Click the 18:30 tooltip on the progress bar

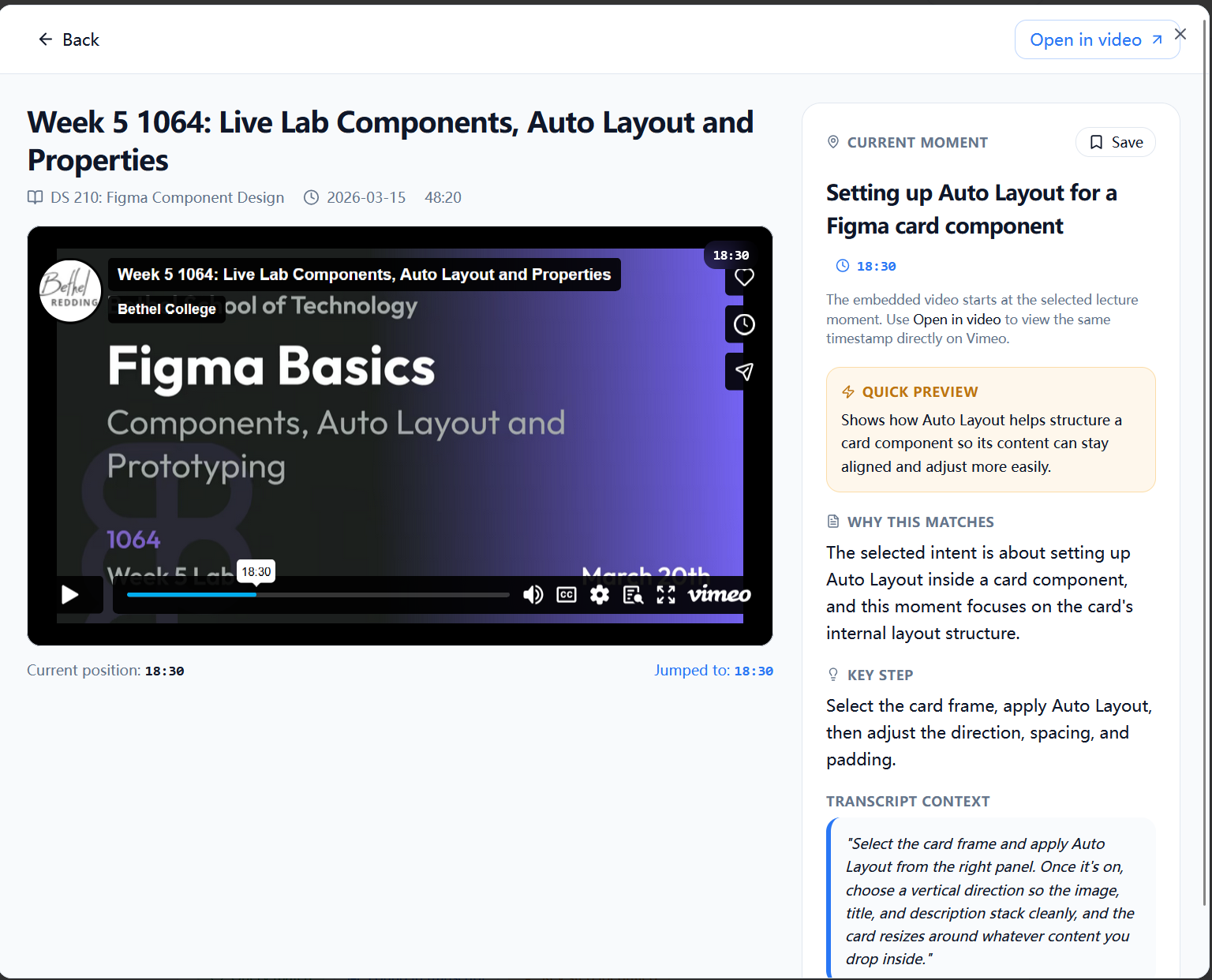(256, 572)
